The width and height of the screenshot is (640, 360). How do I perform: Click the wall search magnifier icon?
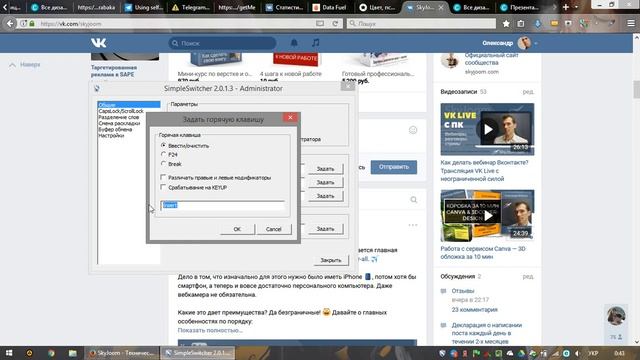click(413, 200)
